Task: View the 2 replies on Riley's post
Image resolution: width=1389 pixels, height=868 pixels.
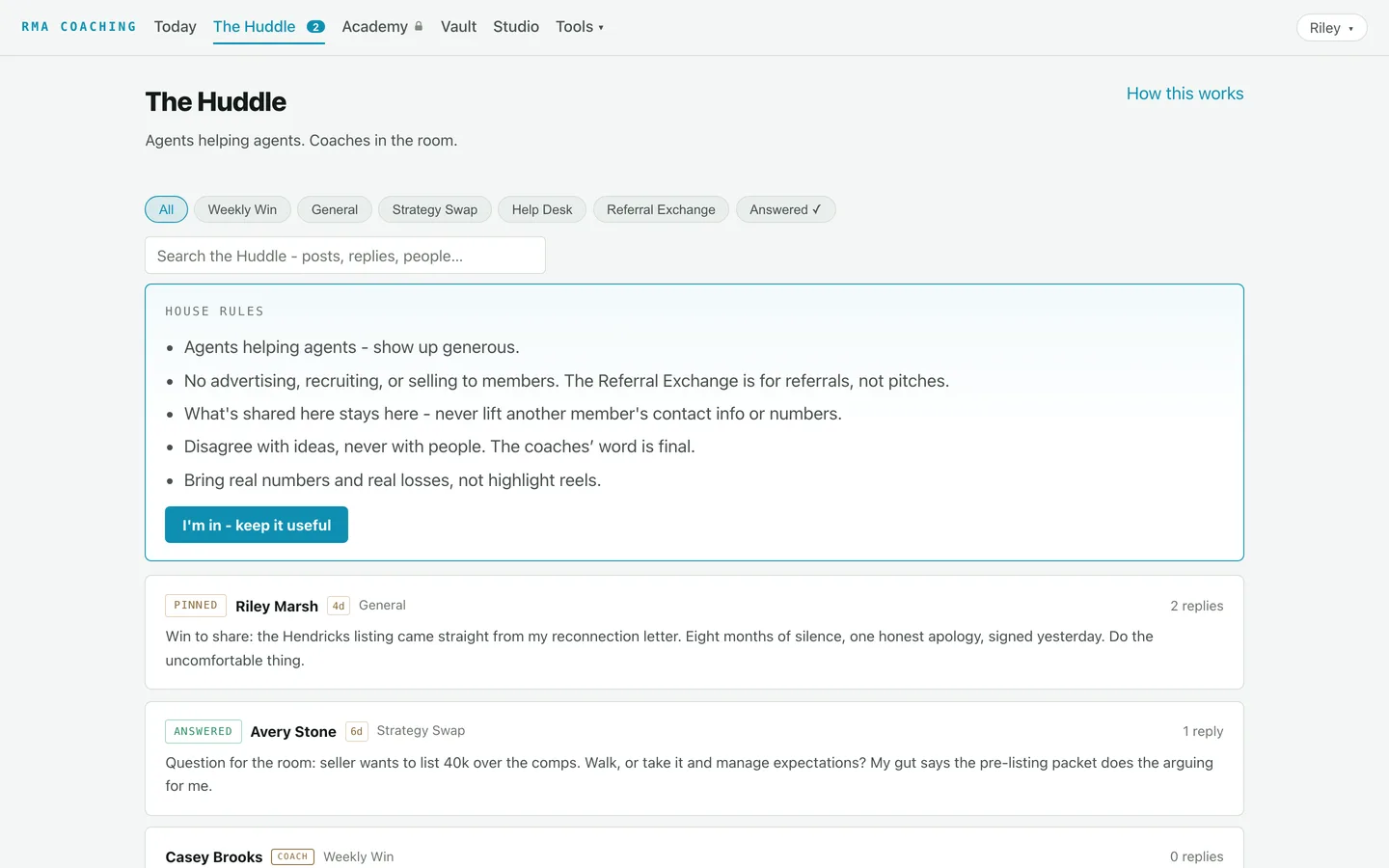Action: pos(1196,606)
